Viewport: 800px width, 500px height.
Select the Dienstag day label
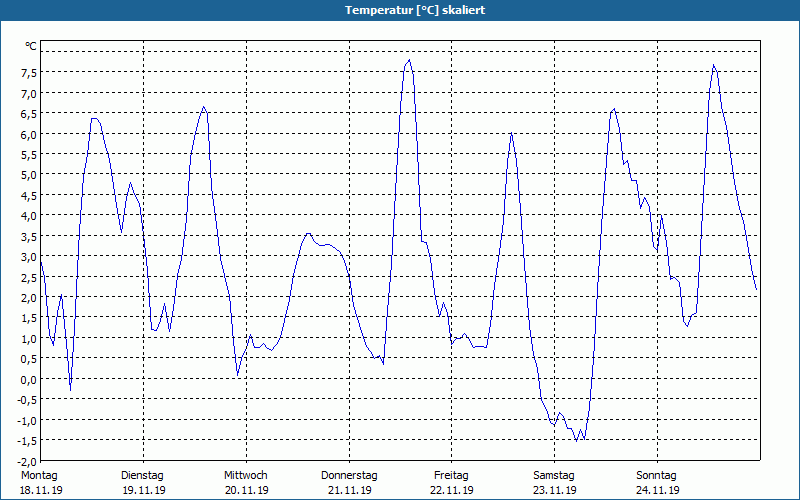point(142,476)
